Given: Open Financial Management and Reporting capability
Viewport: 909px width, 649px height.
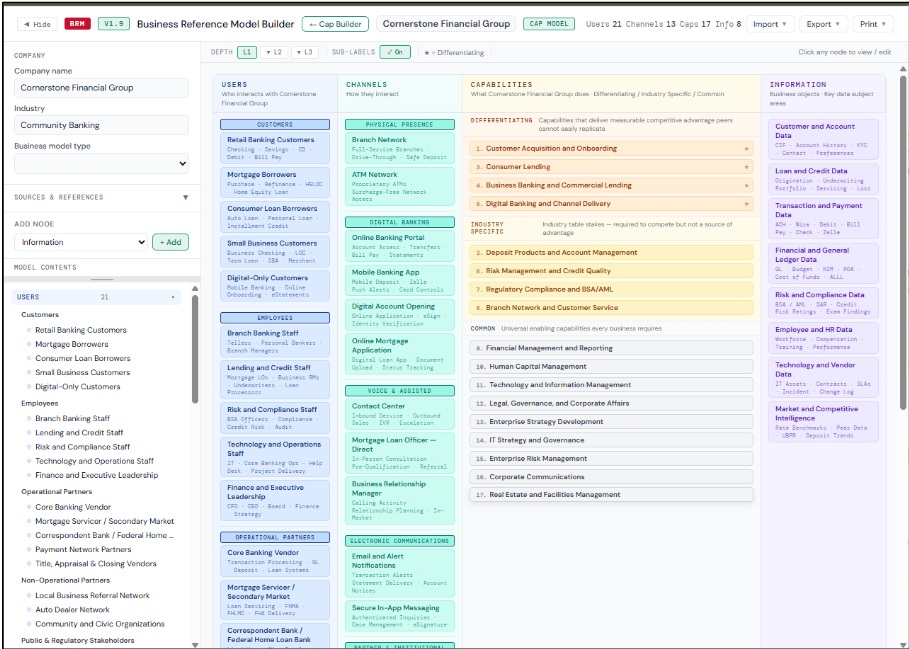Looking at the screenshot, I should 611,348.
